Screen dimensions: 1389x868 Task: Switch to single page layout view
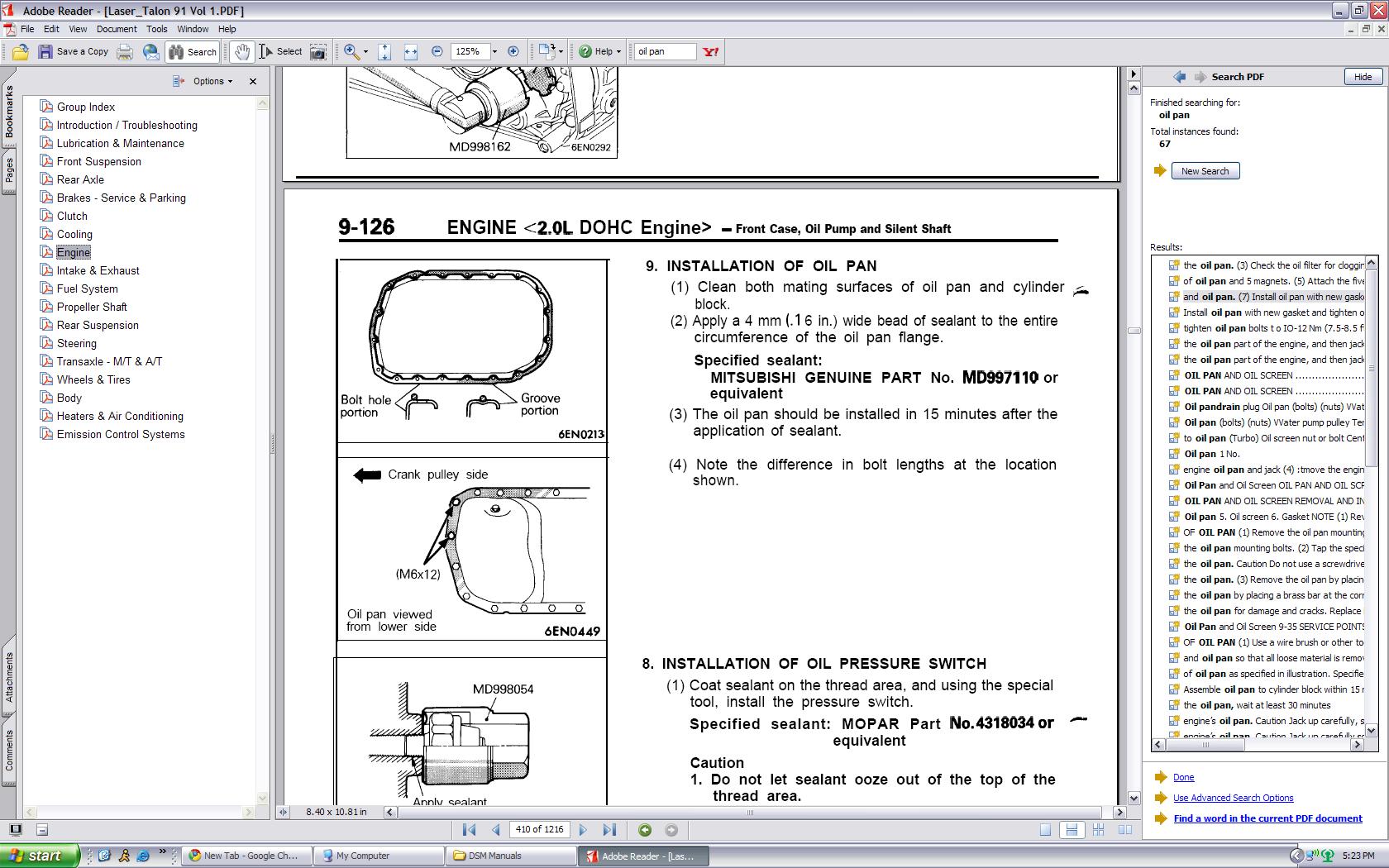[x=1045, y=830]
